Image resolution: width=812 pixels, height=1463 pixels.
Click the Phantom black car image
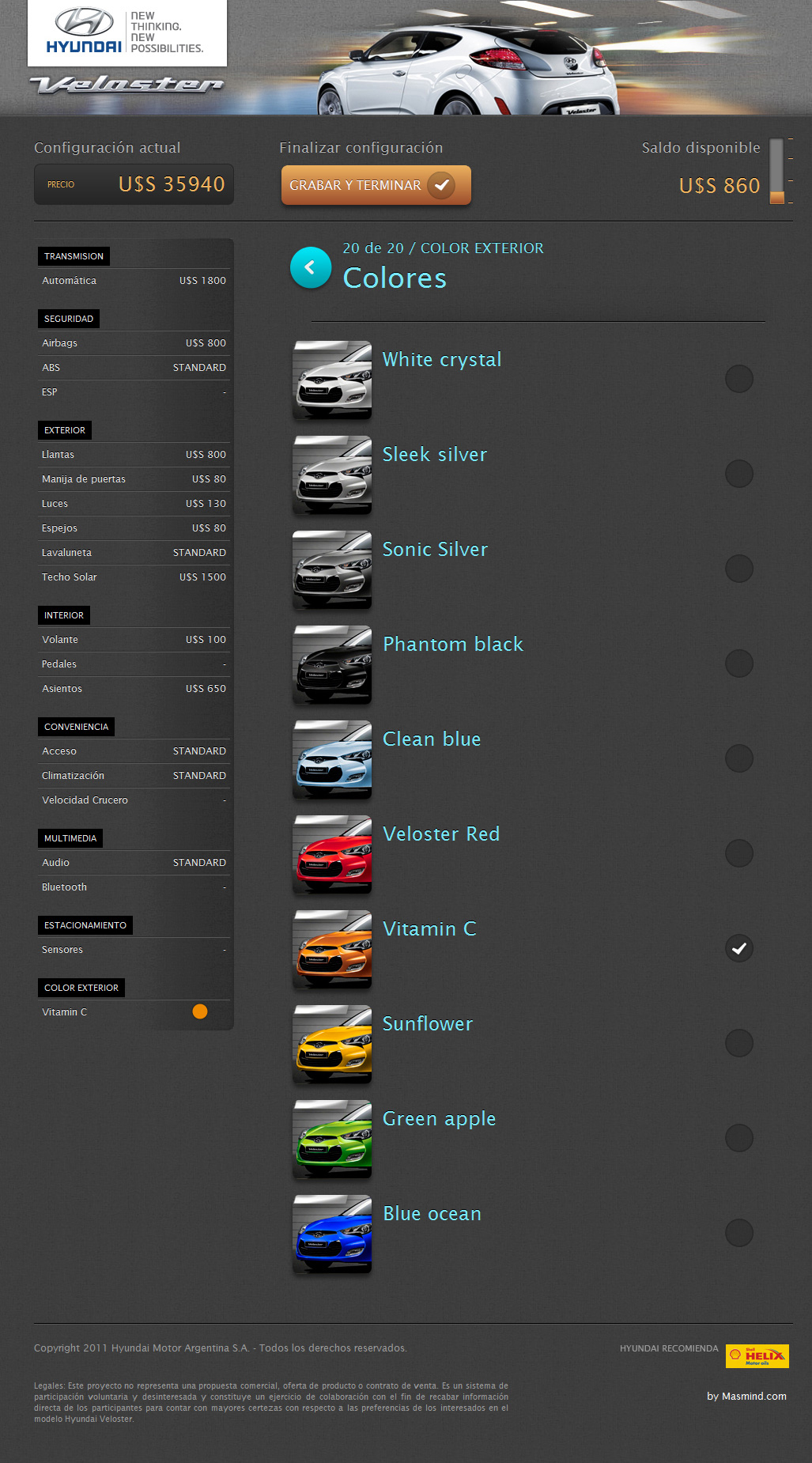click(x=332, y=664)
